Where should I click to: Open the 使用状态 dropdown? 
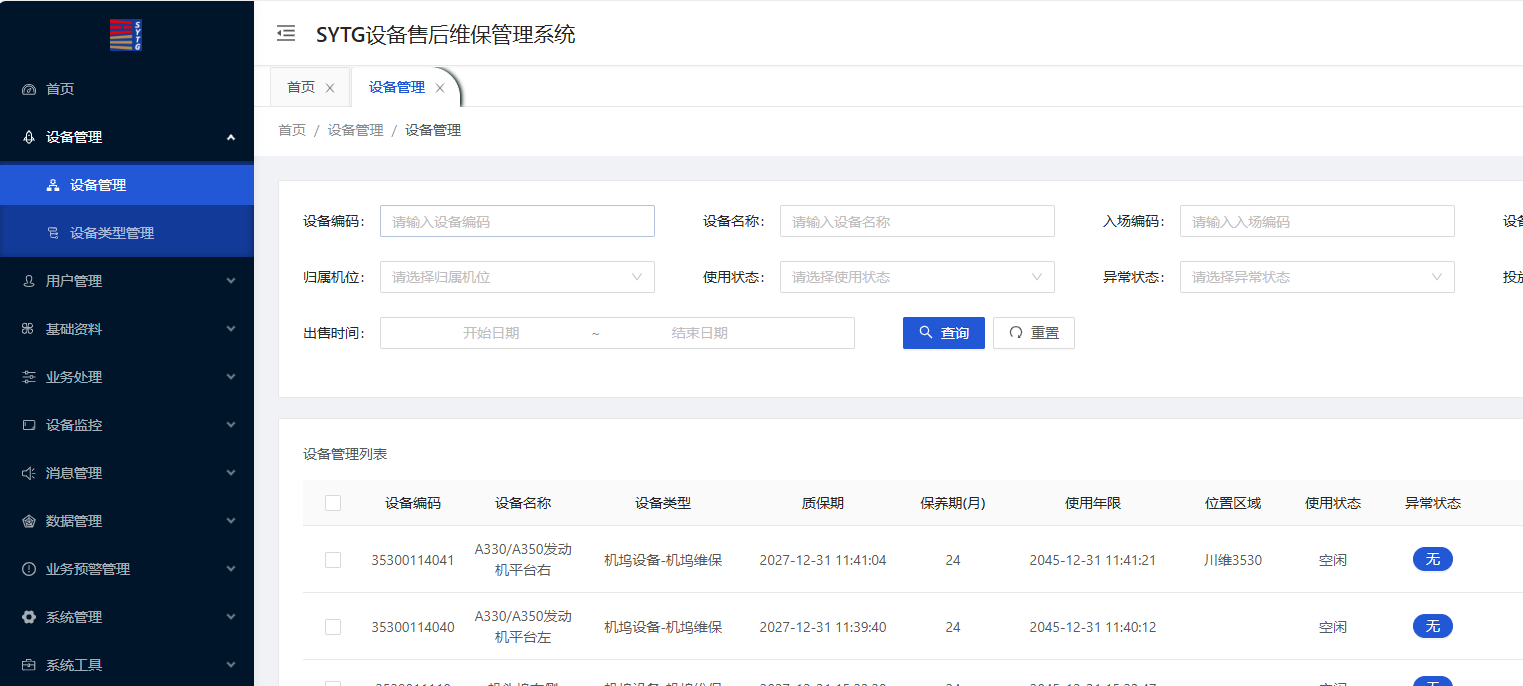pos(917,277)
